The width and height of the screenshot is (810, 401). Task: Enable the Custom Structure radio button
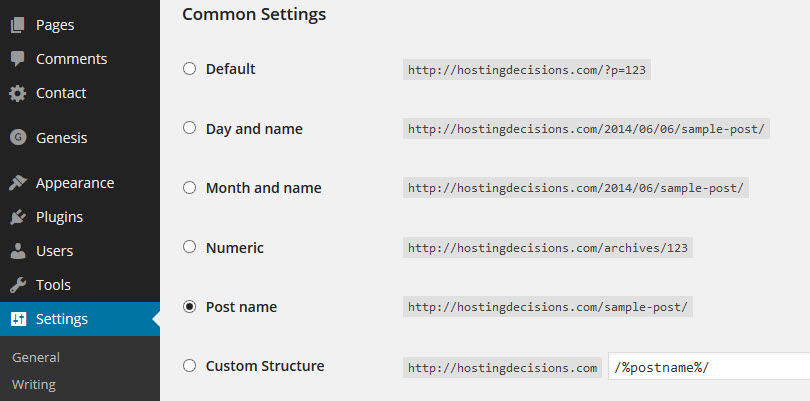point(190,366)
